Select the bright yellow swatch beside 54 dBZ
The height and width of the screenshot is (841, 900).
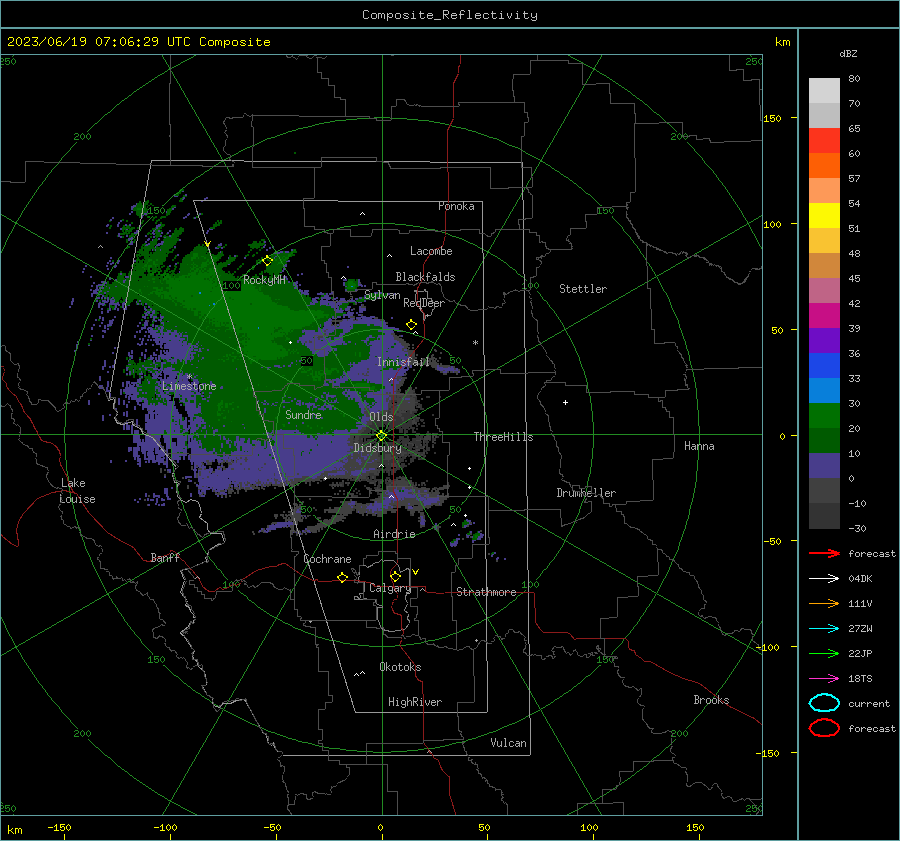pos(824,216)
